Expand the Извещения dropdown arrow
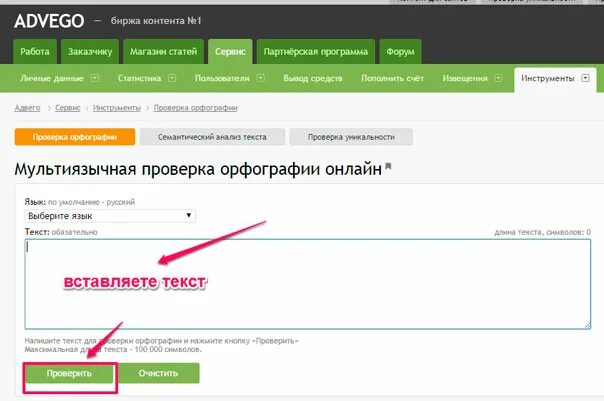604x401 pixels. pos(498,78)
